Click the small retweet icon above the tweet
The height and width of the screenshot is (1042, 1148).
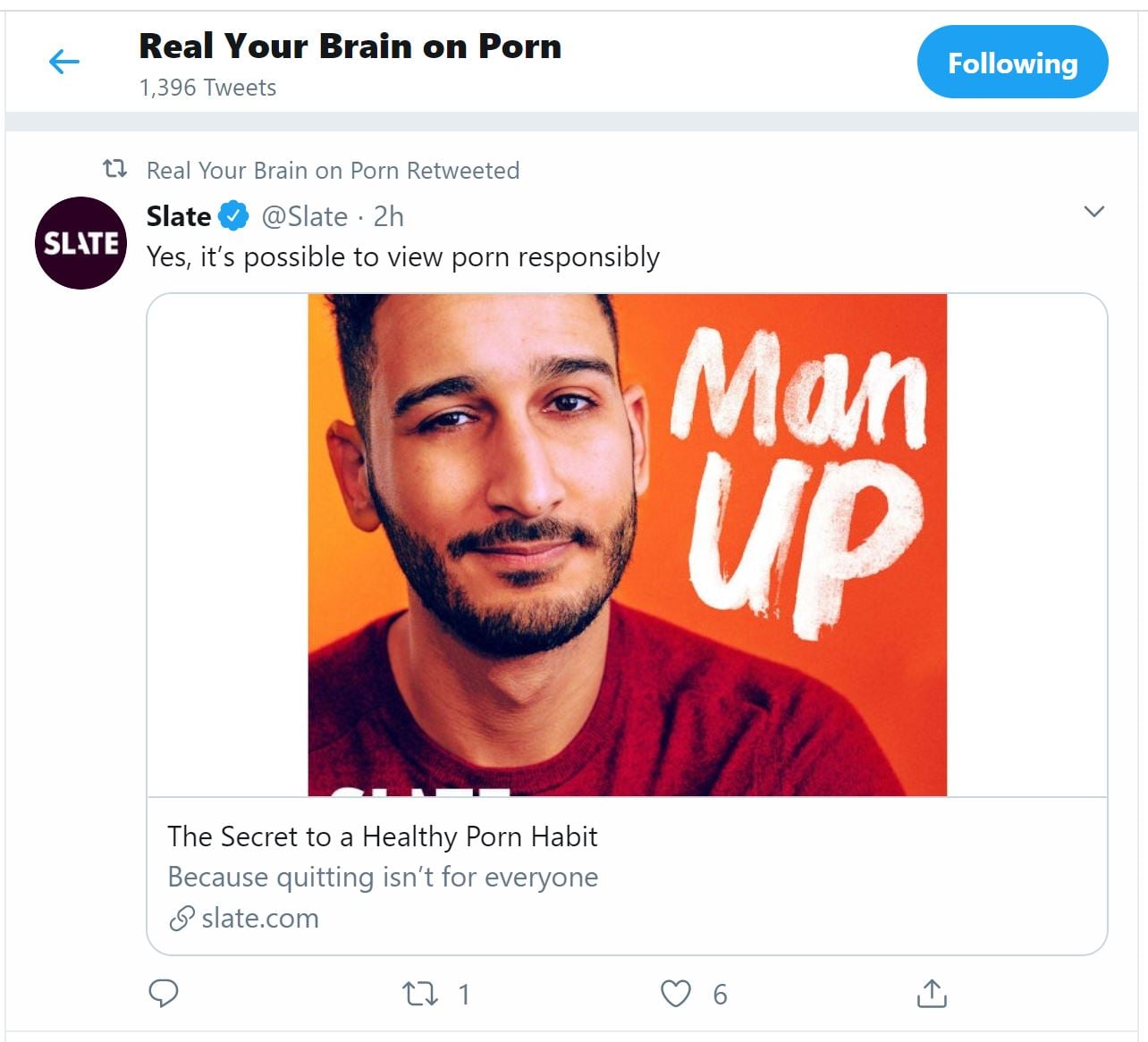[x=114, y=169]
